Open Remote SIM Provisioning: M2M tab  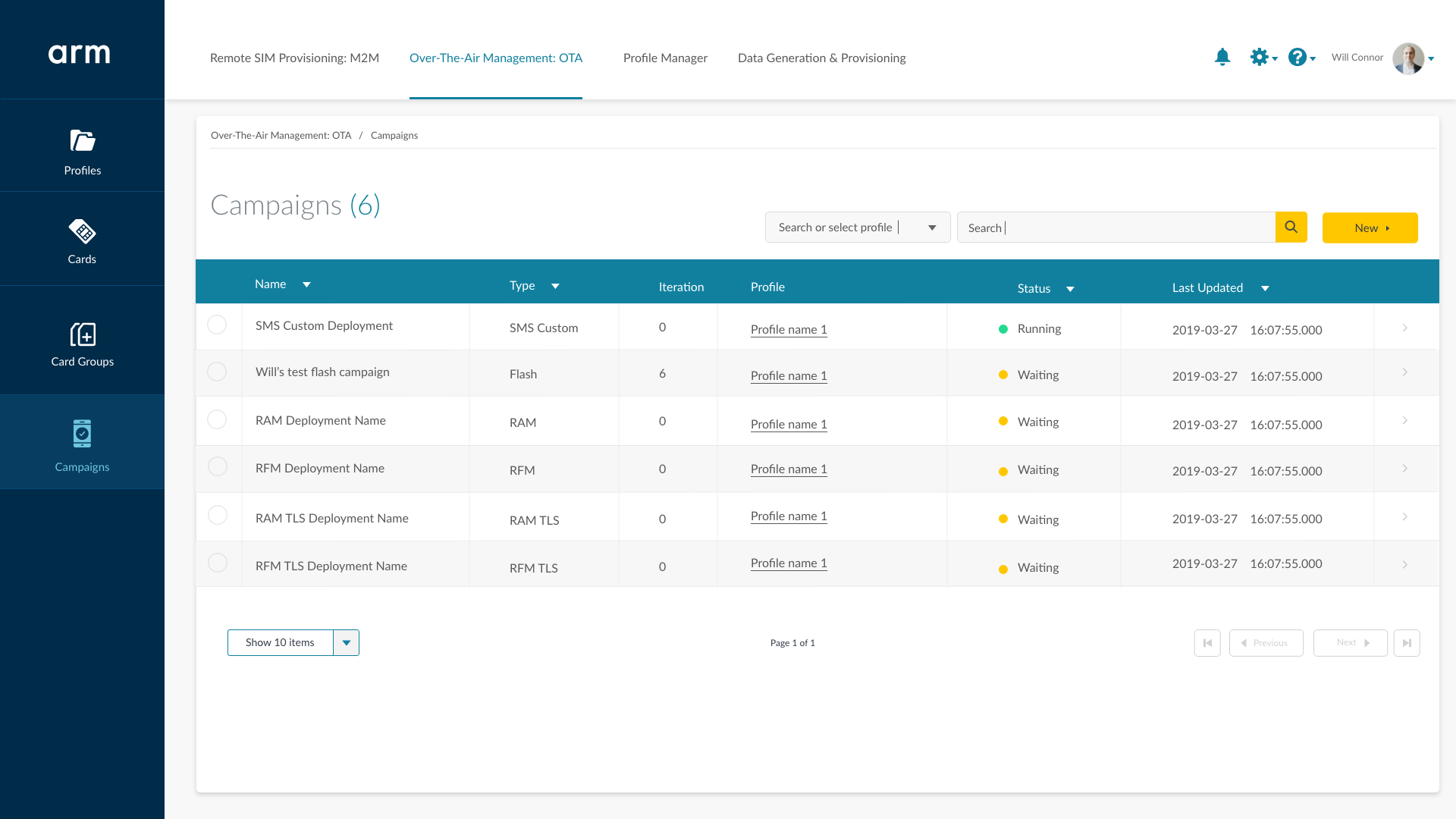pyautogui.click(x=294, y=58)
